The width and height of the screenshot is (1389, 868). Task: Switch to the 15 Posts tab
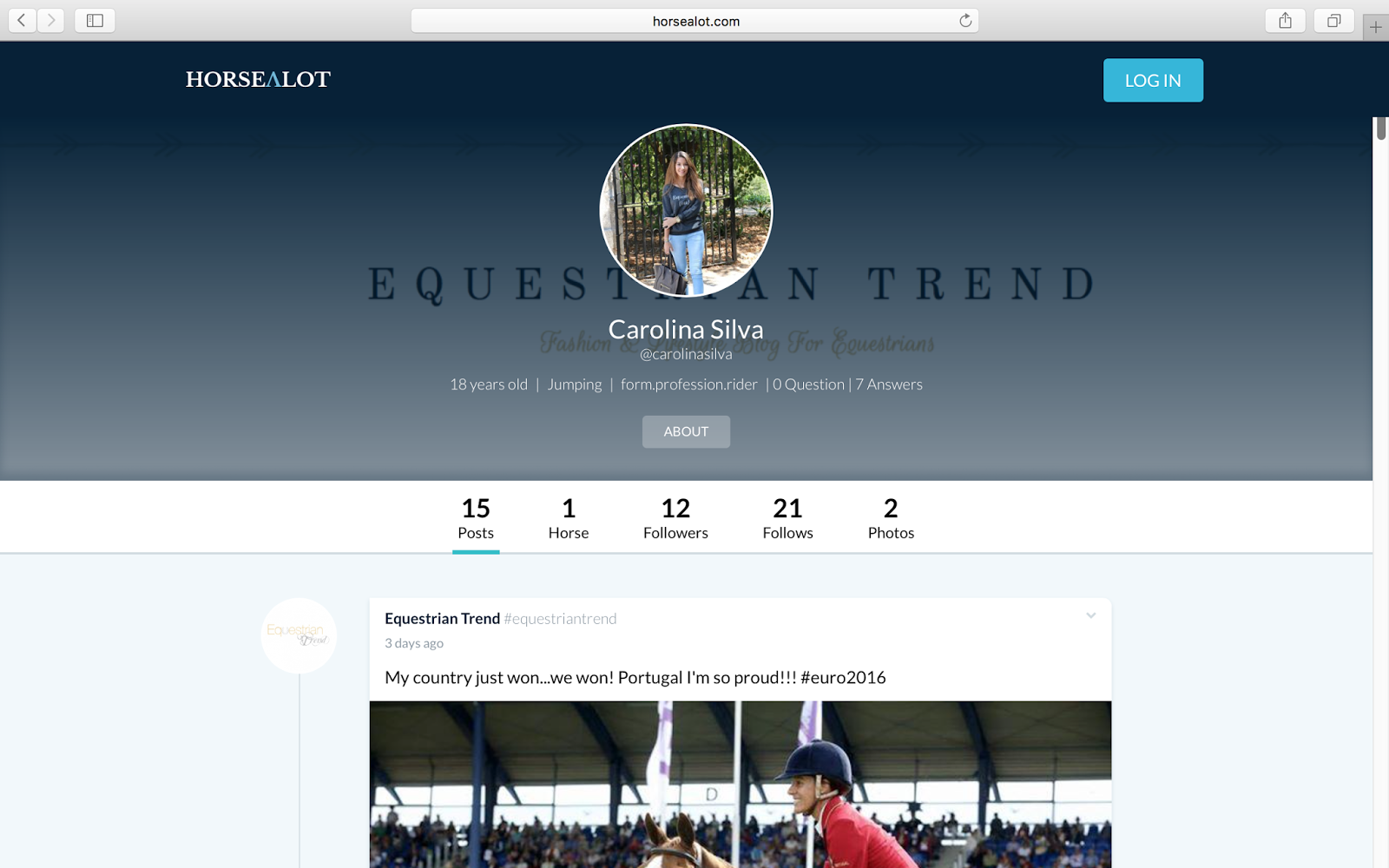476,518
